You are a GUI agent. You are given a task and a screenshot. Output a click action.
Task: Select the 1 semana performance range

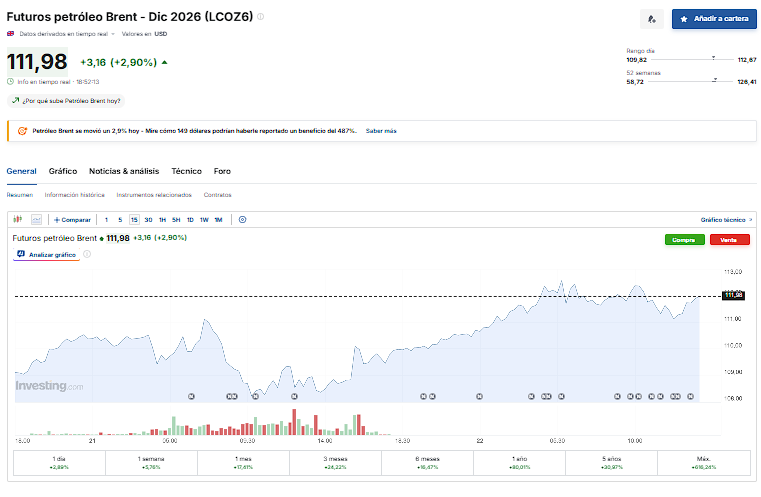(x=151, y=463)
